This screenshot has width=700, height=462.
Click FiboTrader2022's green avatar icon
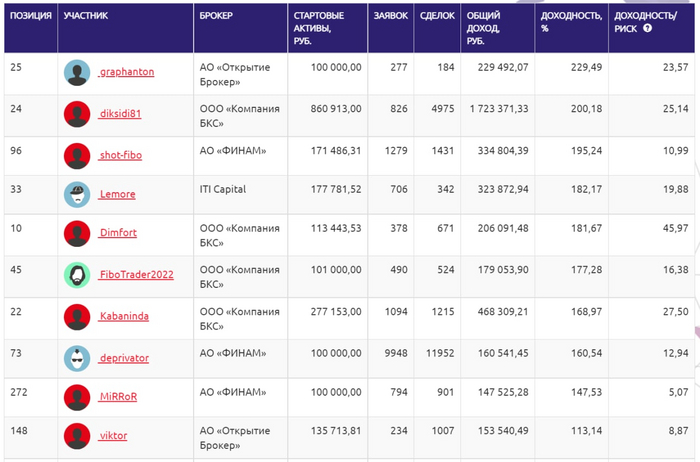(x=77, y=275)
